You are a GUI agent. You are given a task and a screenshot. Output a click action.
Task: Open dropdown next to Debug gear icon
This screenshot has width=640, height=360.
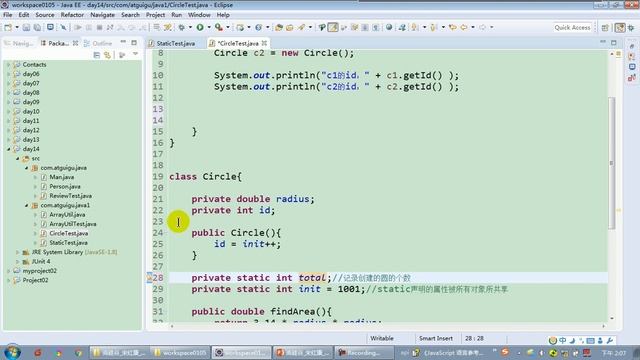point(190,27)
